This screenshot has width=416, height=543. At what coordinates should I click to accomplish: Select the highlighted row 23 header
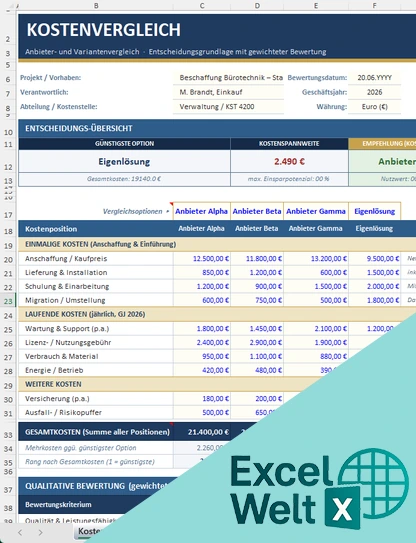(x=8, y=301)
